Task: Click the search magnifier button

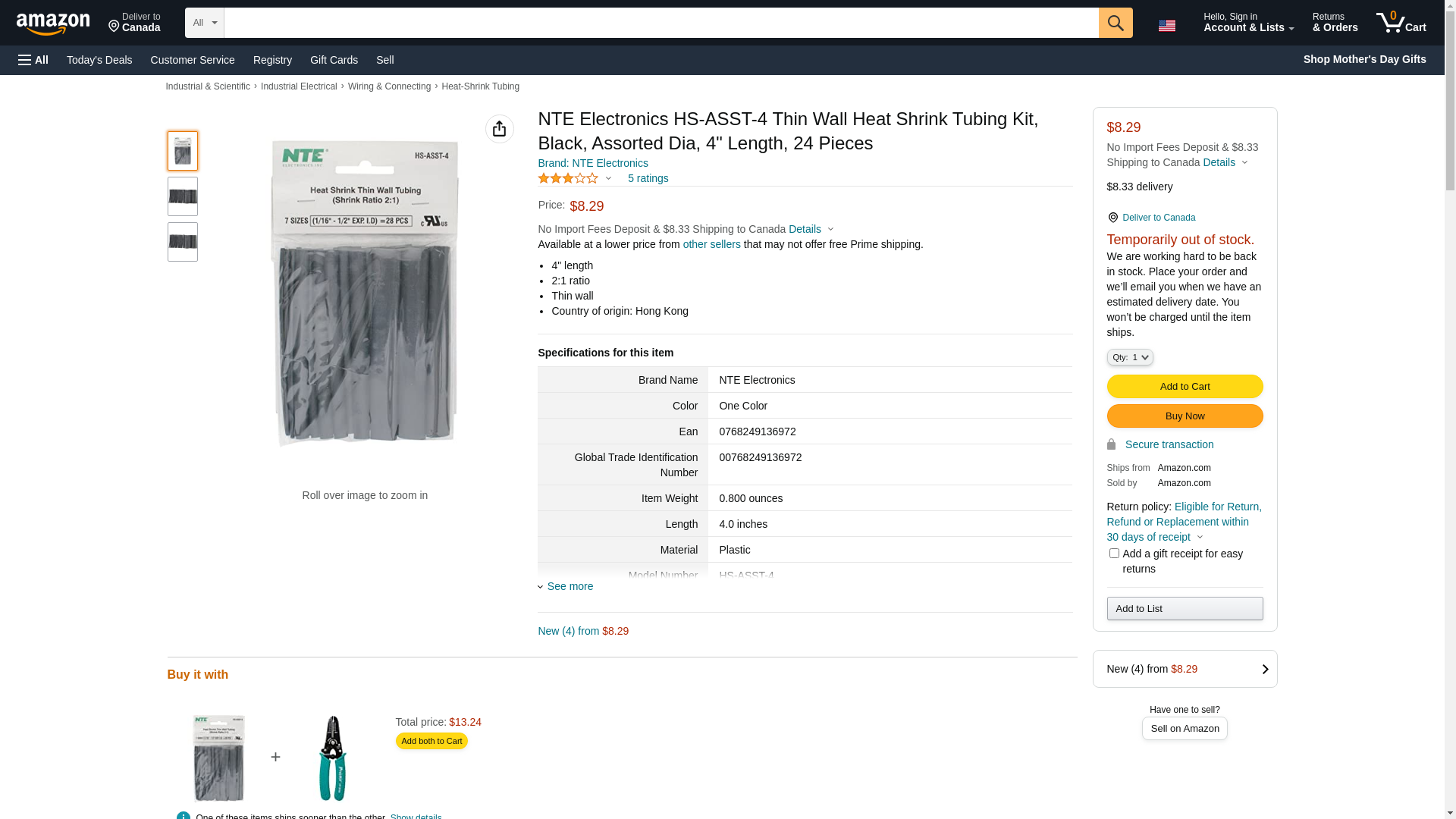Action: [1115, 23]
